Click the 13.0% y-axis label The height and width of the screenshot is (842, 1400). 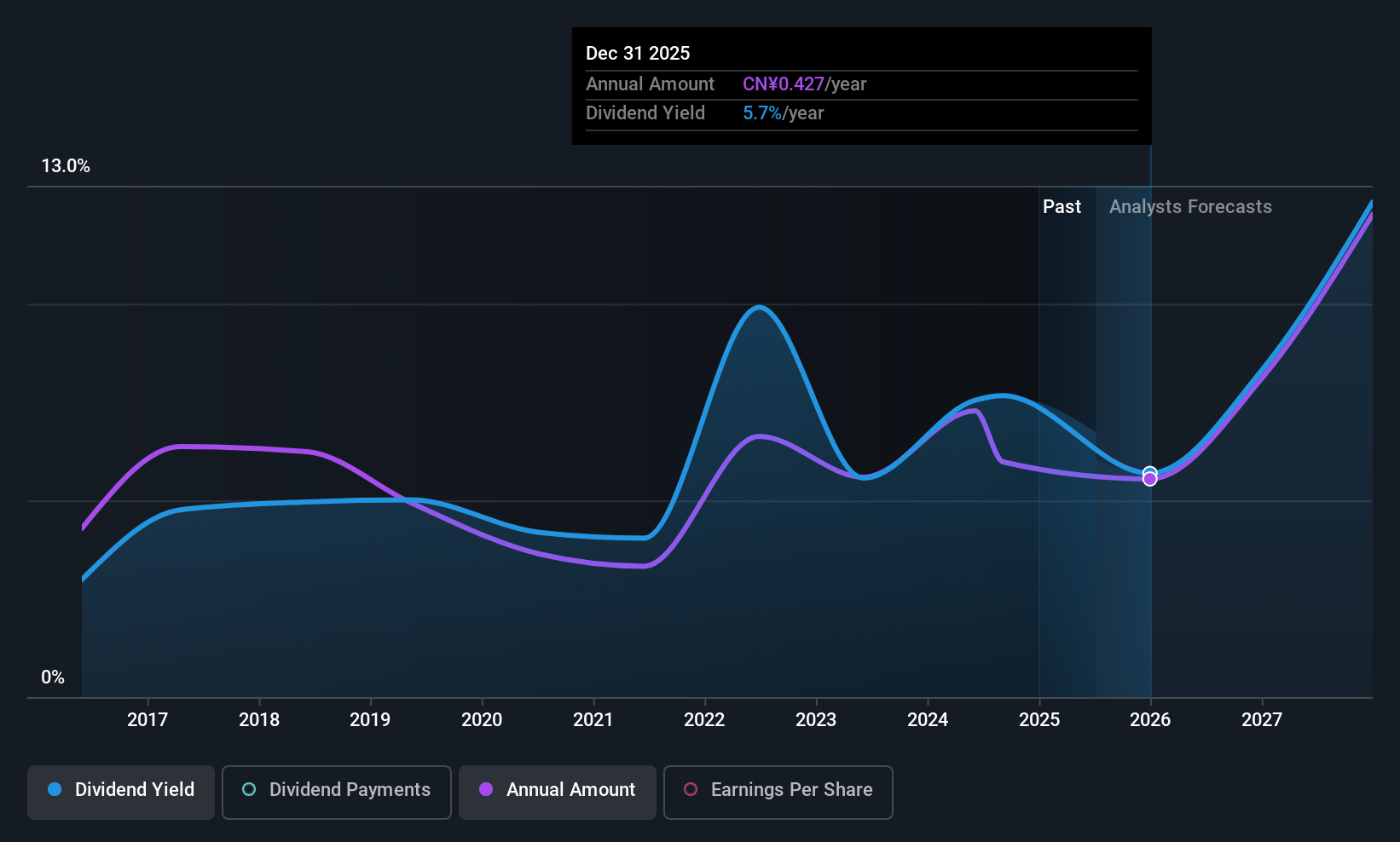(x=66, y=166)
